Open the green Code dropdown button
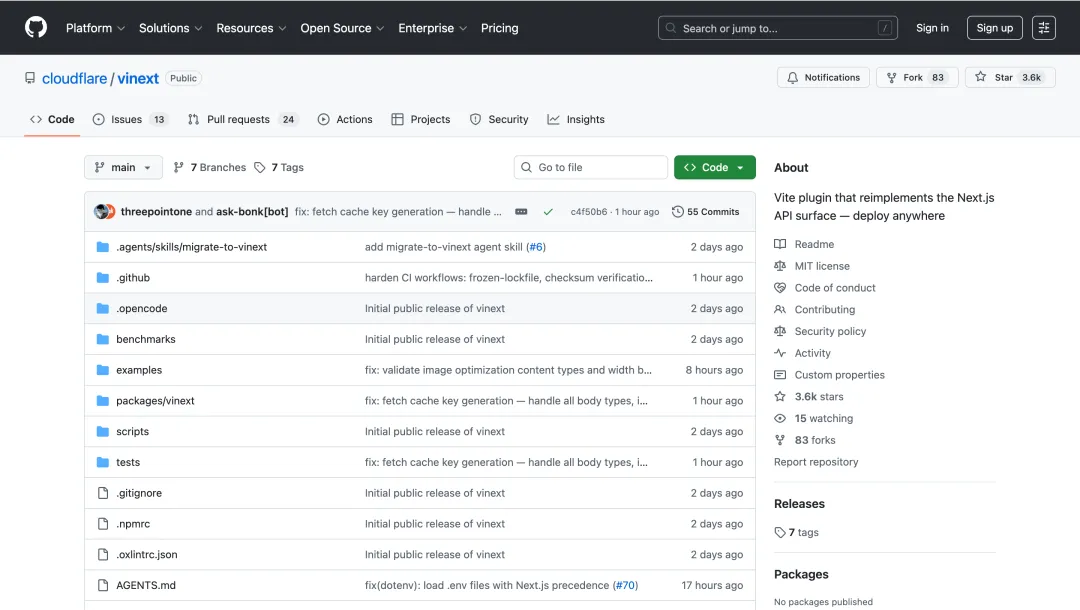1080x610 pixels. [714, 167]
